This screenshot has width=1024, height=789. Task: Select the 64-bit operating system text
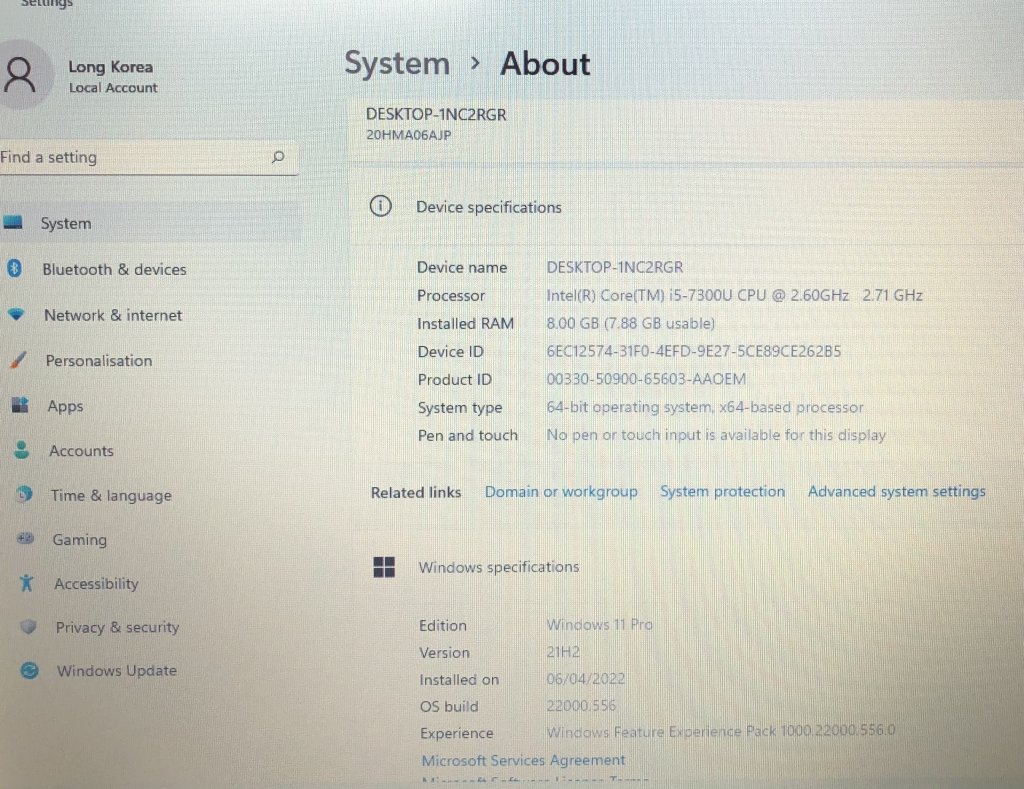point(705,407)
